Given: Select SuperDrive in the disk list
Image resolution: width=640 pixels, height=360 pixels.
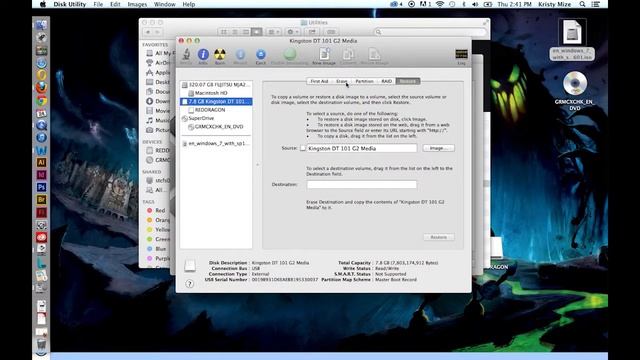Looking at the screenshot, I should (216, 118).
